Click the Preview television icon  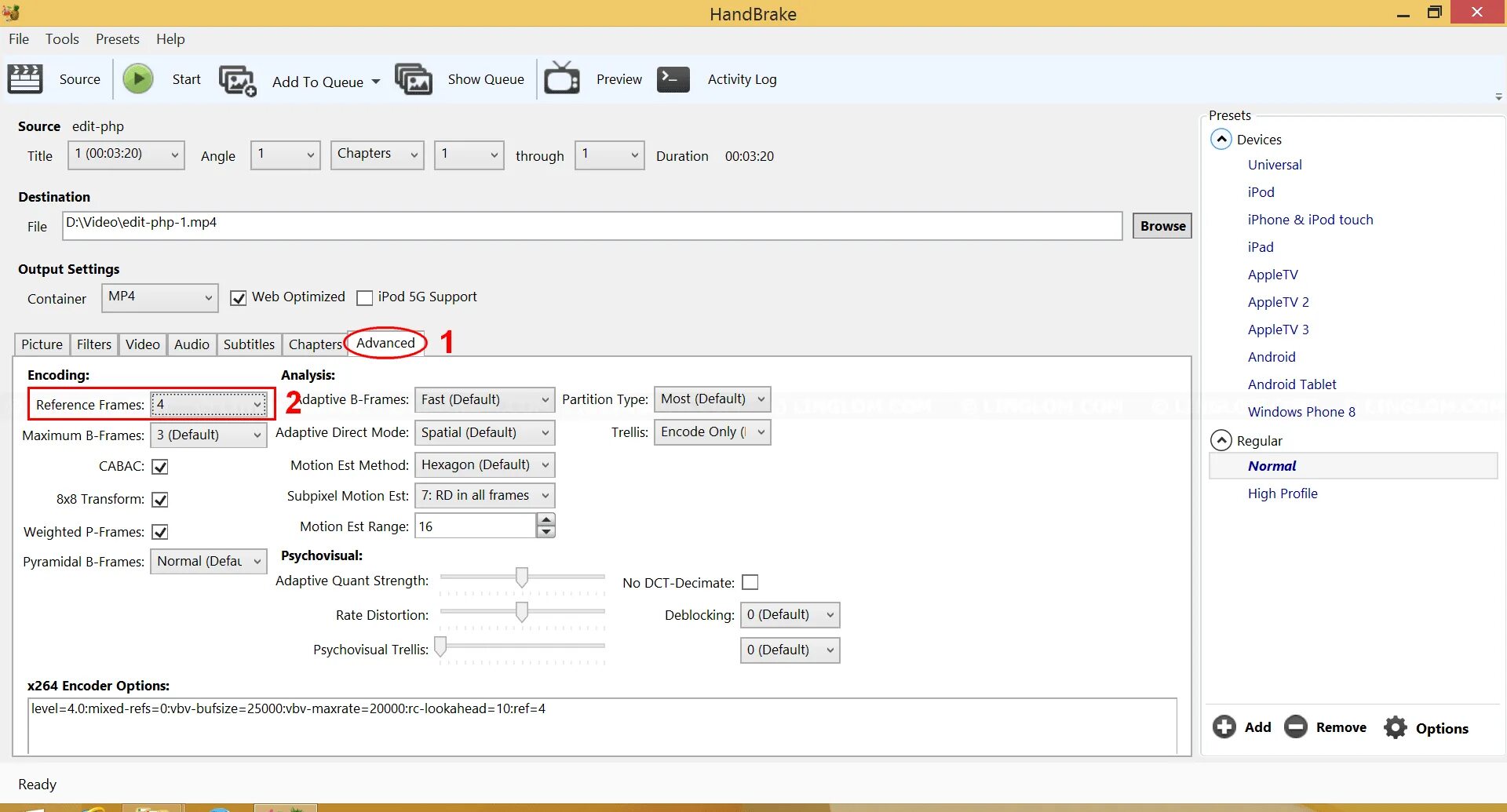[x=562, y=78]
